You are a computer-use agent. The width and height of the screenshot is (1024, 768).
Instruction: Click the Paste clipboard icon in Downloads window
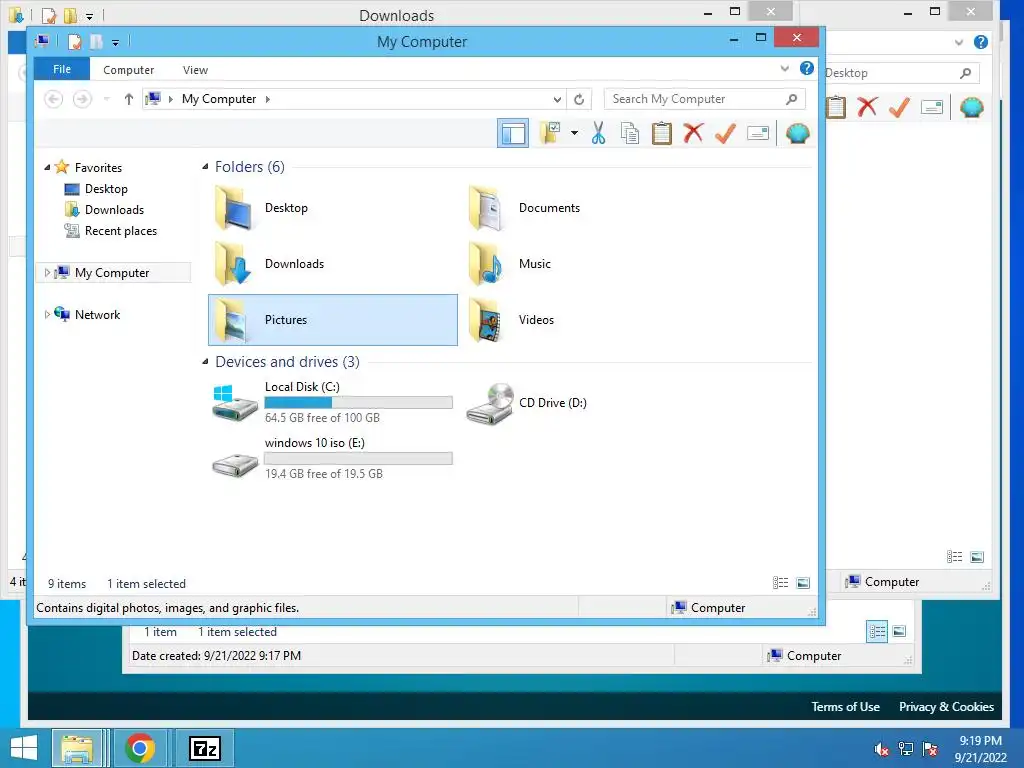[x=836, y=107]
